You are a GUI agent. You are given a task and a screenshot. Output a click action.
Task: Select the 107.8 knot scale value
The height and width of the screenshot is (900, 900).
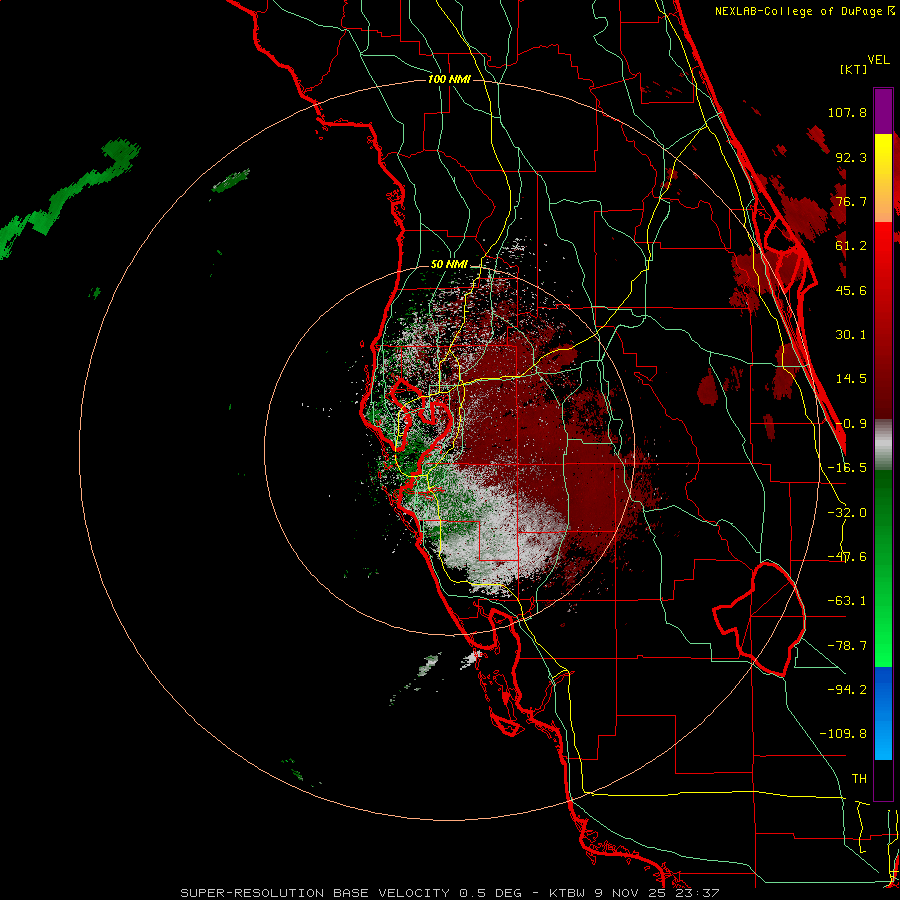[847, 112]
